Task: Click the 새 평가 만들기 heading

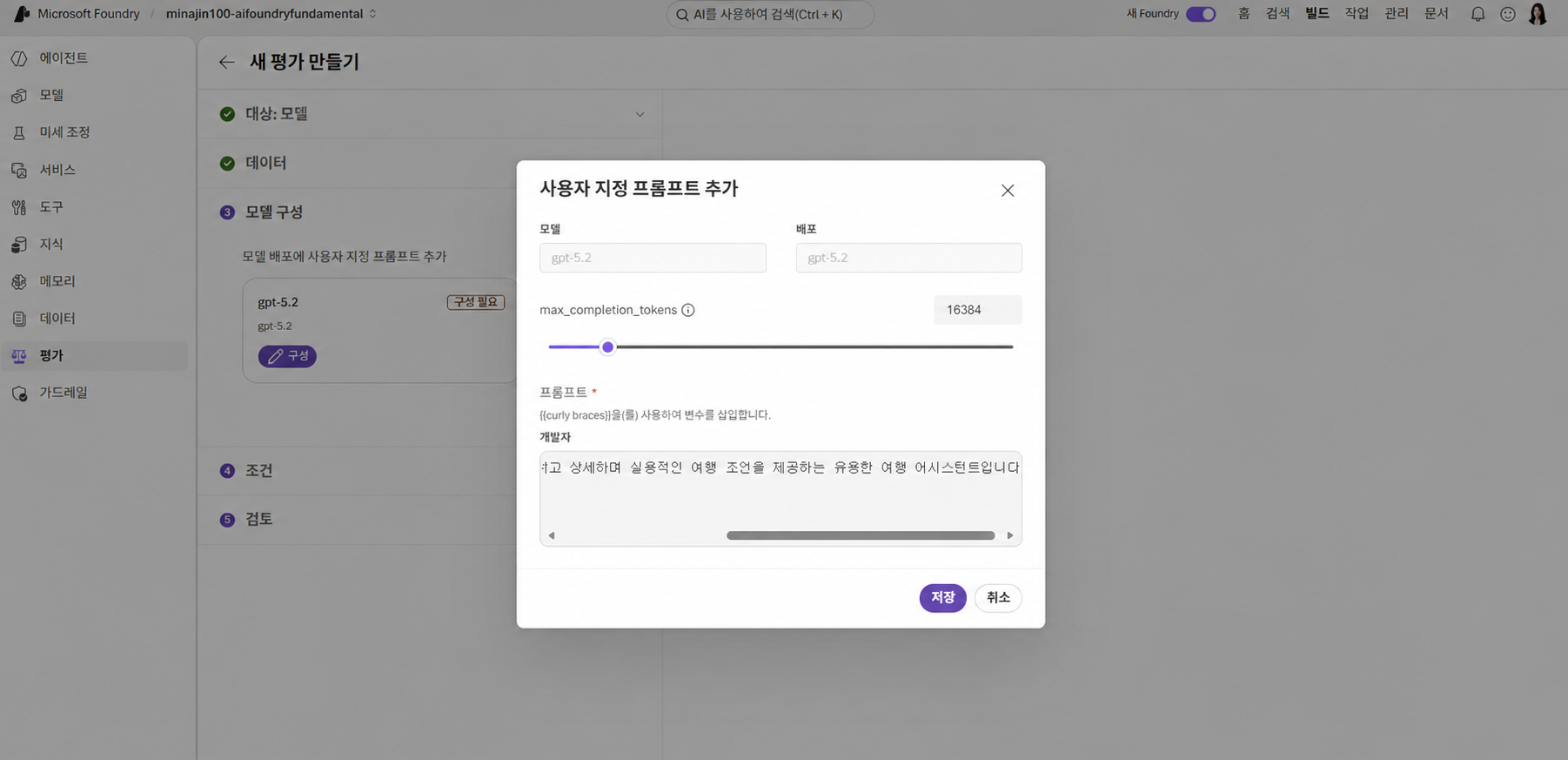Action: tap(305, 62)
